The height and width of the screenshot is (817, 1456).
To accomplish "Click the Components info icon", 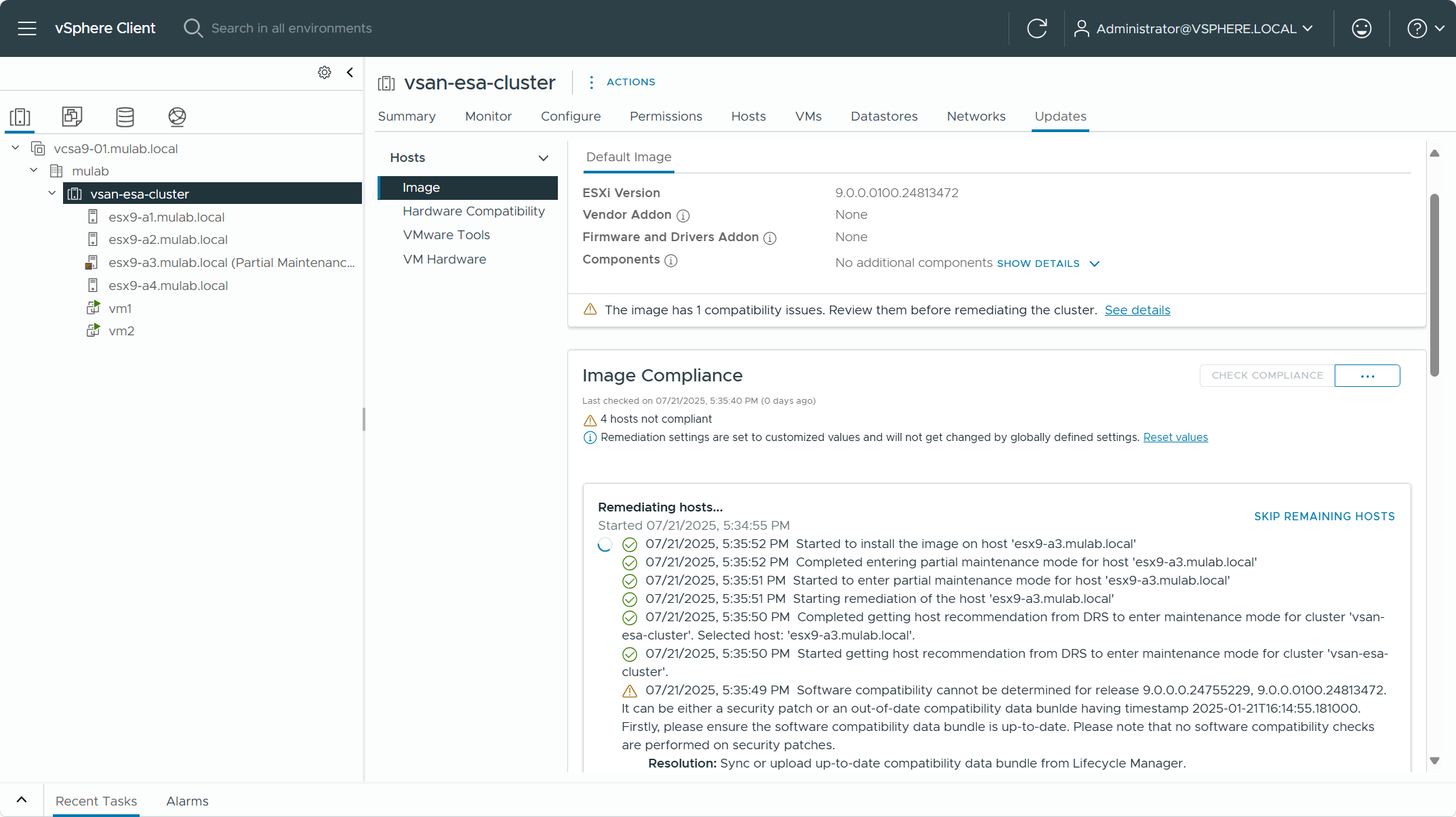I will coord(671,260).
